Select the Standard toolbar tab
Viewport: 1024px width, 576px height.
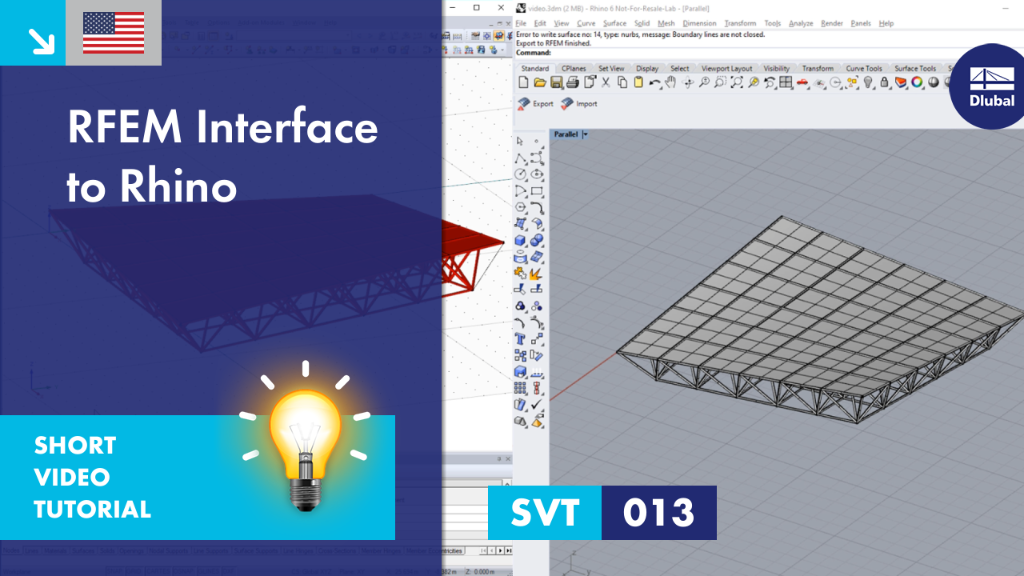point(535,69)
